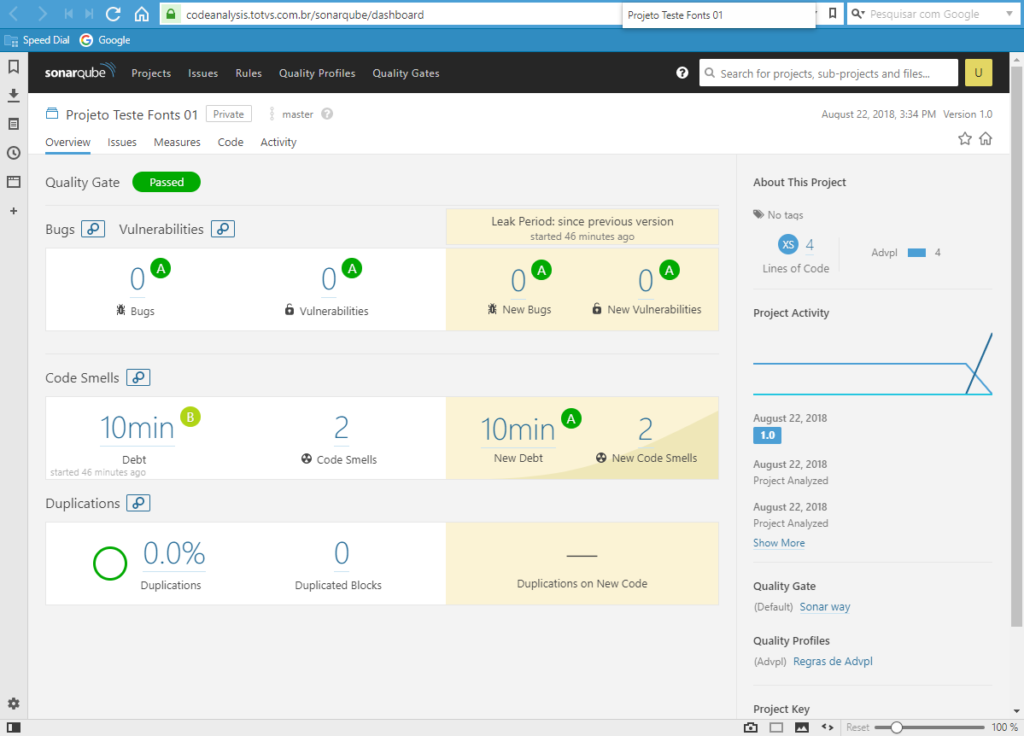Open the Google bookmark
The height and width of the screenshot is (736, 1024).
pyautogui.click(x=105, y=40)
